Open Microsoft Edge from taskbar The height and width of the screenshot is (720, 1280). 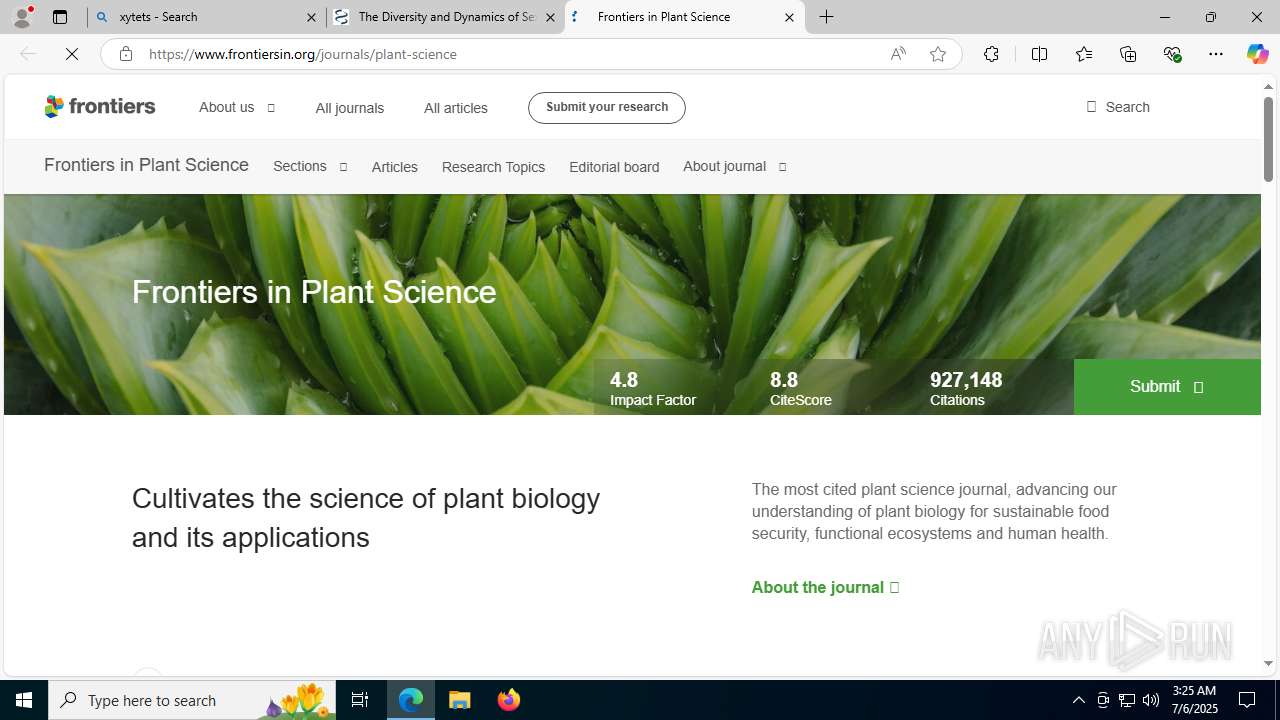click(x=411, y=700)
